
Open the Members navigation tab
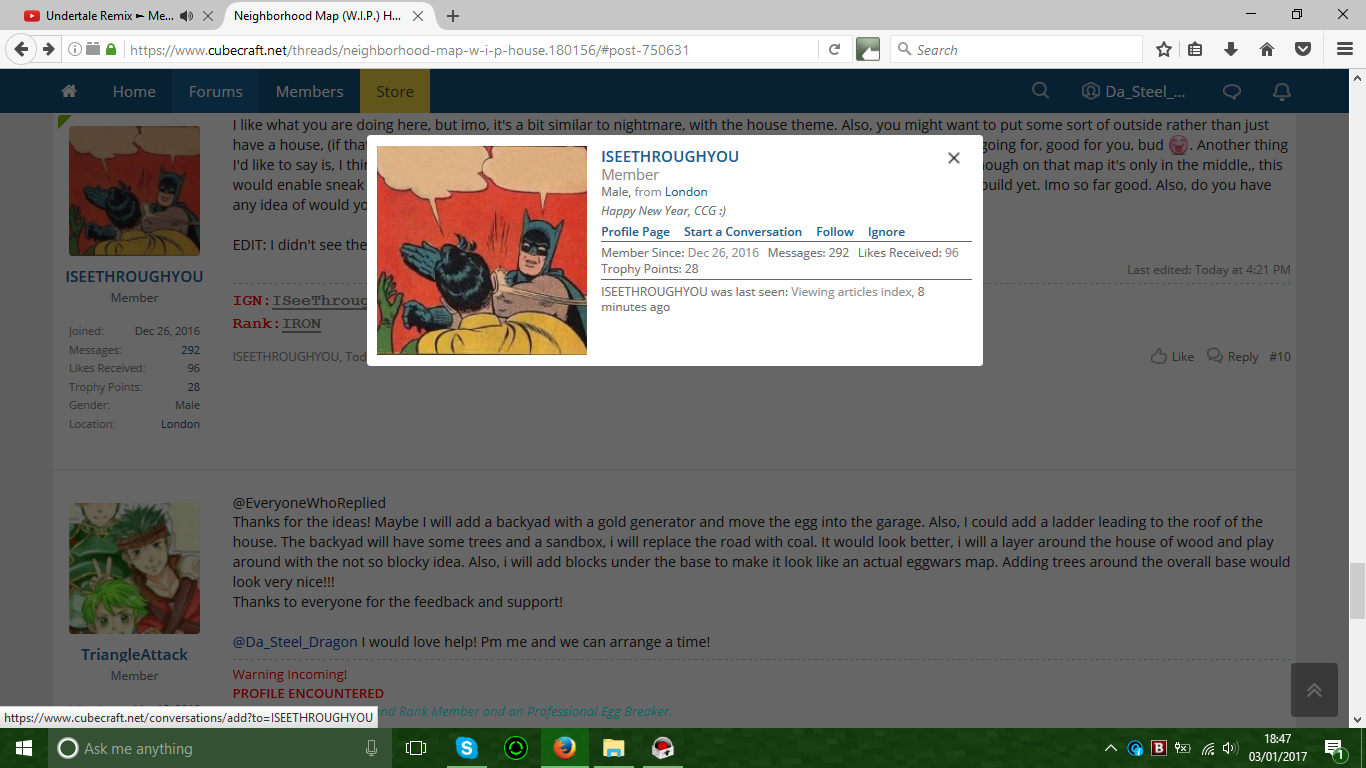(310, 91)
